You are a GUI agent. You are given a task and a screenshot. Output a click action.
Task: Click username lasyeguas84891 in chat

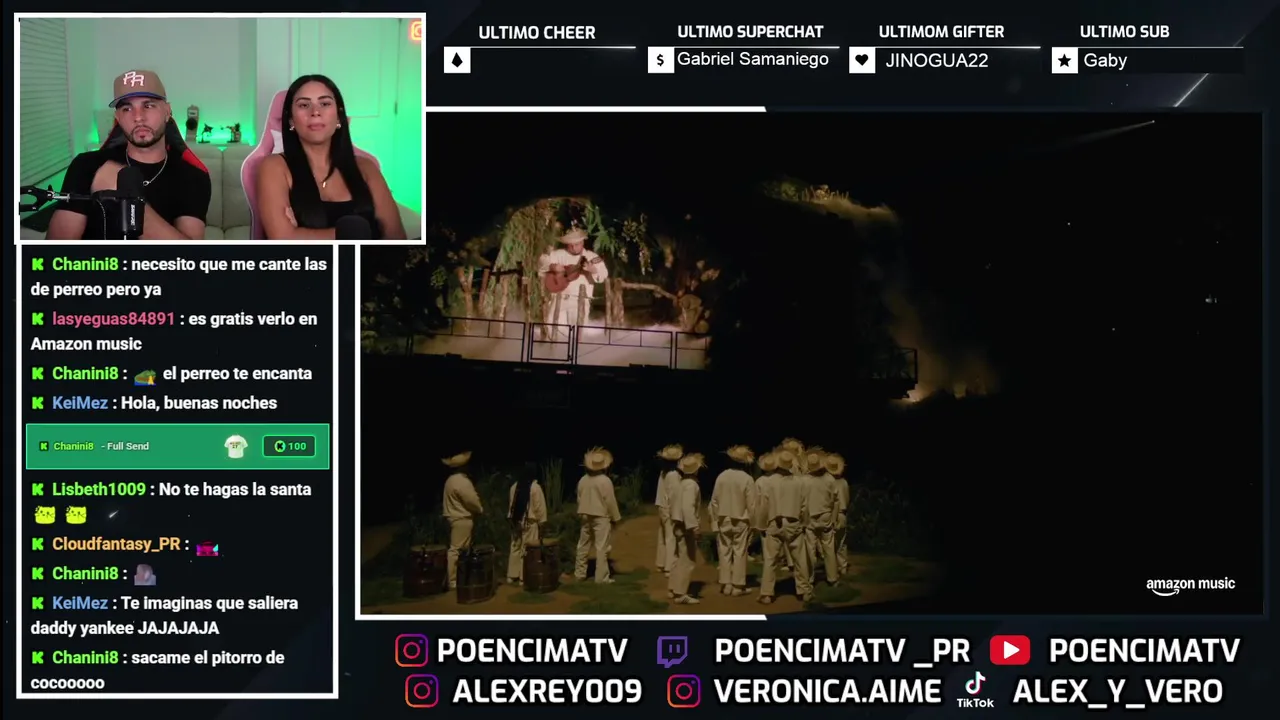pyautogui.click(x=113, y=319)
